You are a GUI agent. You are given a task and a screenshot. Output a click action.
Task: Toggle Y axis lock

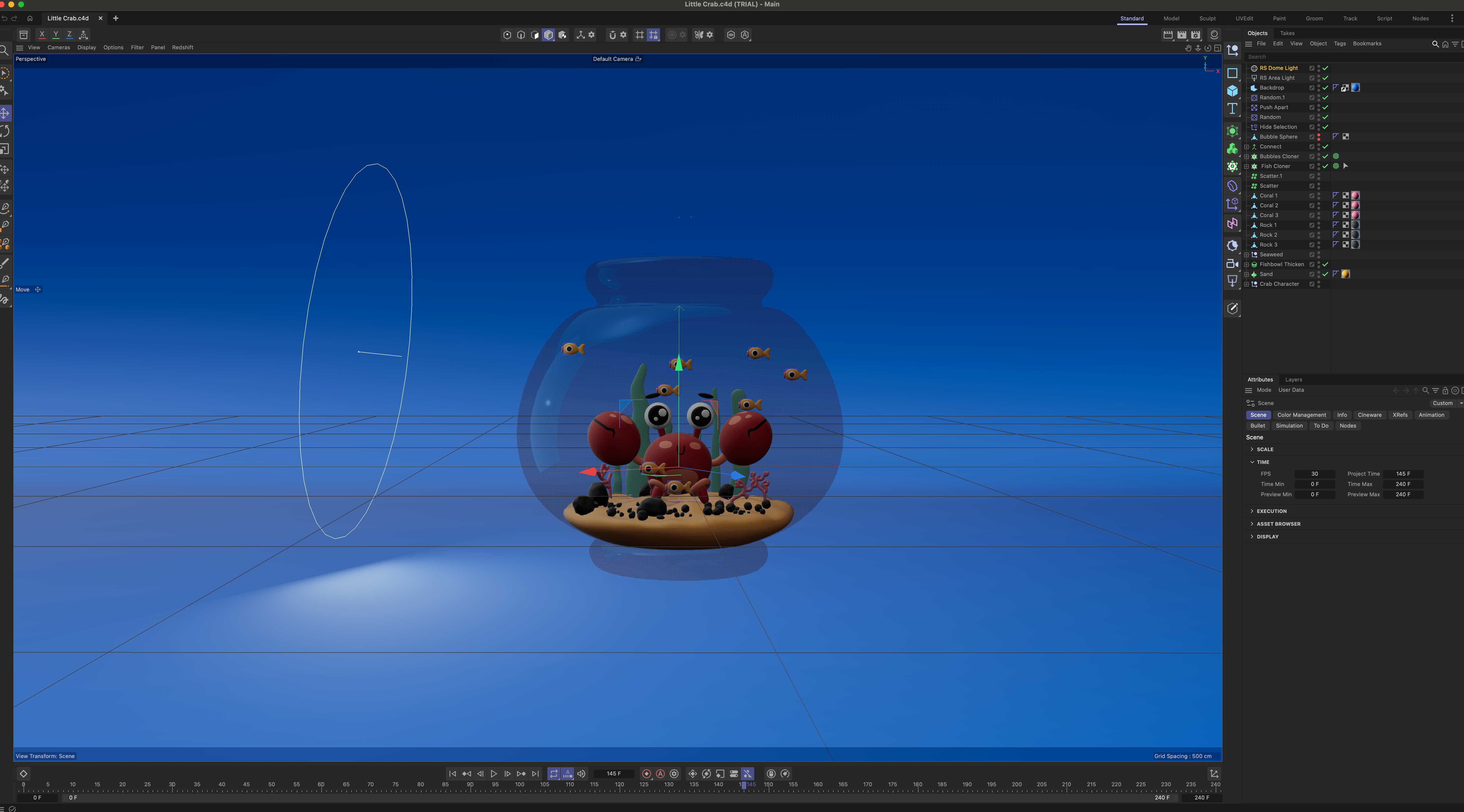click(56, 35)
